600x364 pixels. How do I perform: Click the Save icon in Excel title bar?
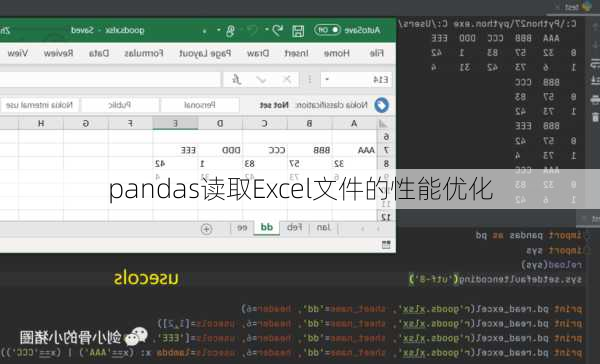298,31
